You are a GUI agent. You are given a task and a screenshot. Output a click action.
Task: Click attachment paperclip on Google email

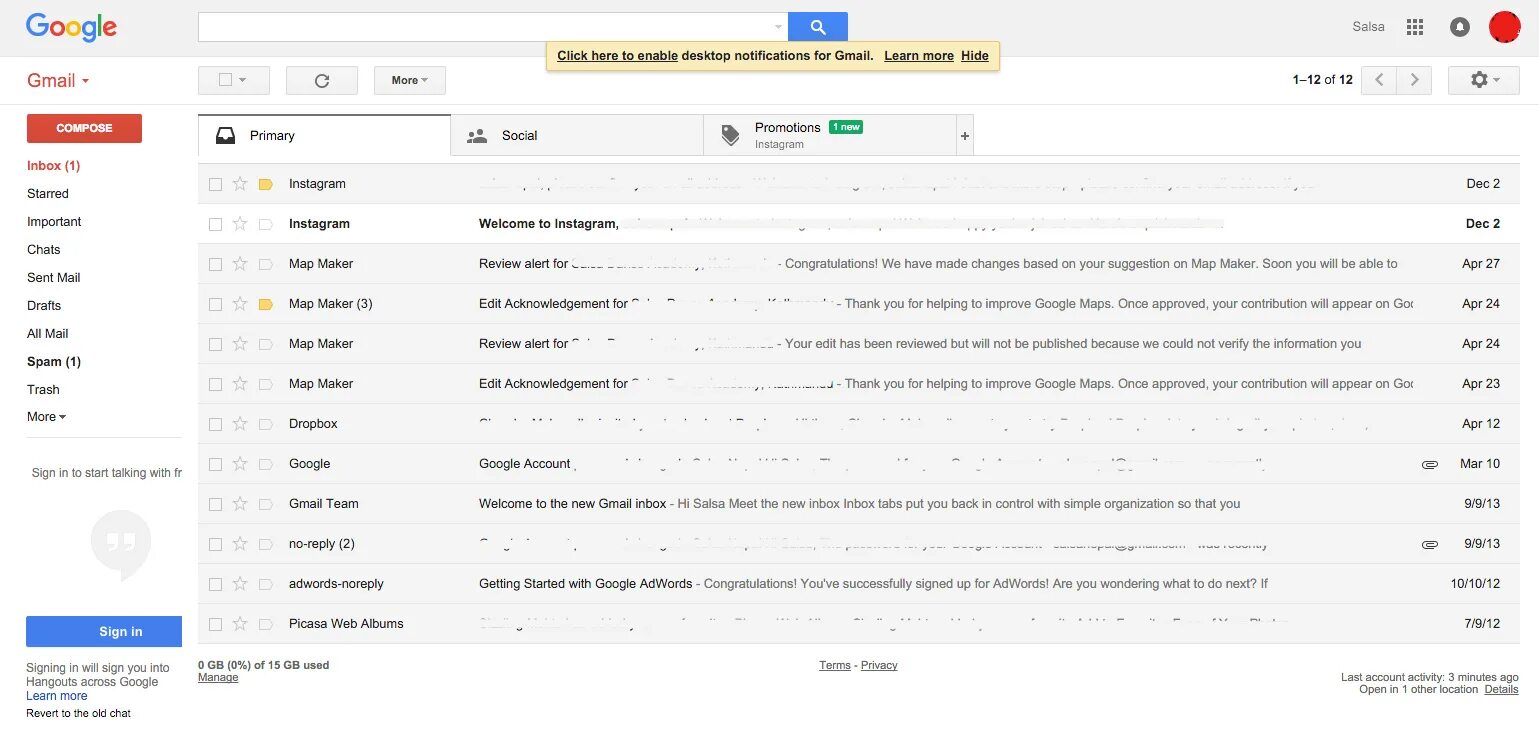(x=1430, y=464)
